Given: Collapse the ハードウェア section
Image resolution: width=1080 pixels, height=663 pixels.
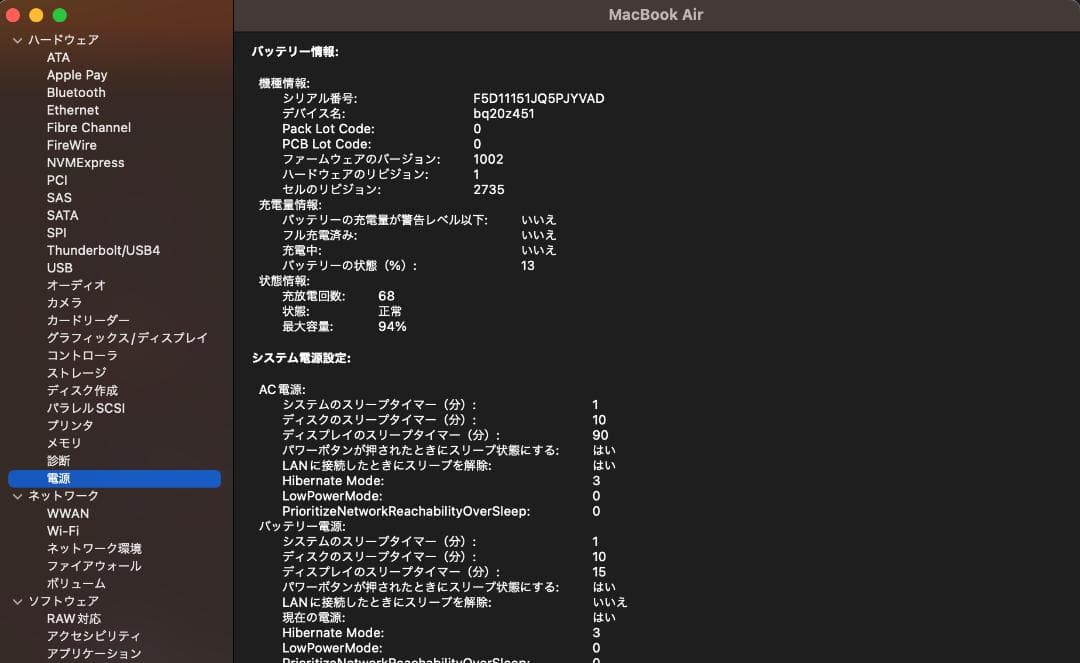Looking at the screenshot, I should (18, 40).
